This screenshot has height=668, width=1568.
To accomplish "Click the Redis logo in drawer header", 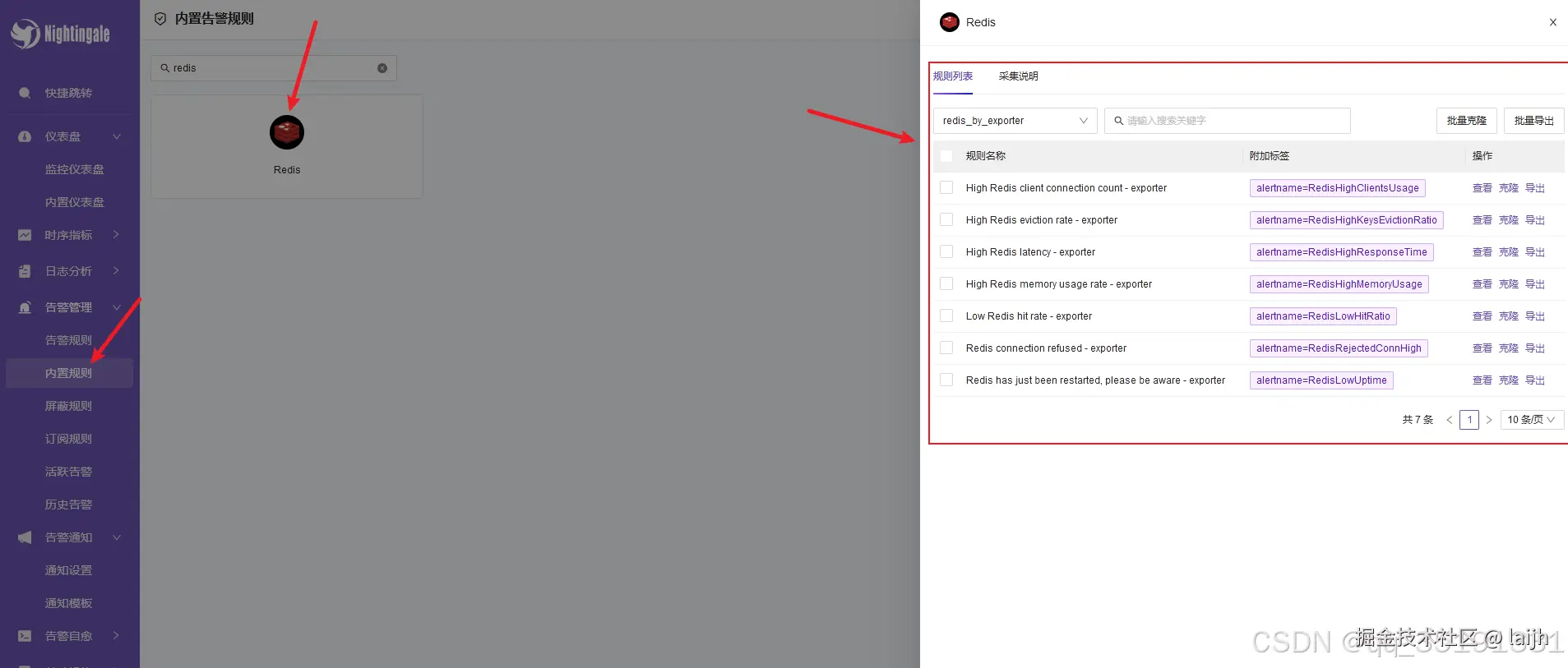I will click(x=950, y=22).
